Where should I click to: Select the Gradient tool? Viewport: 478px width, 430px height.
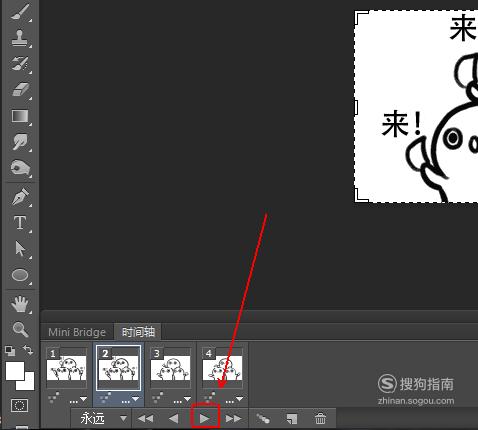[20, 116]
